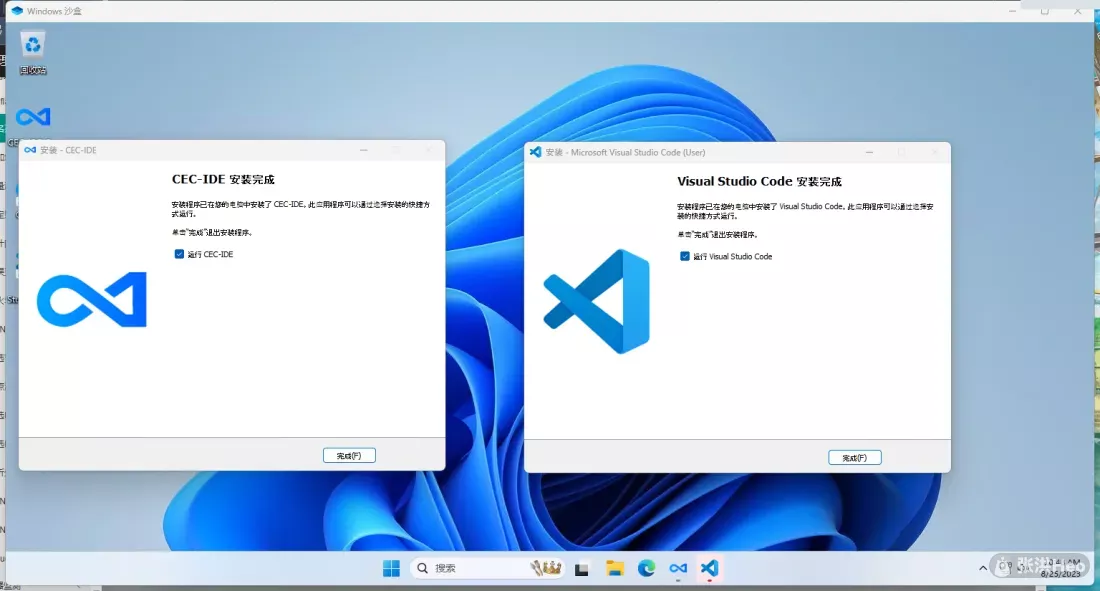1100x591 pixels.
Task: Open File Explorer from the taskbar
Action: pyautogui.click(x=615, y=568)
